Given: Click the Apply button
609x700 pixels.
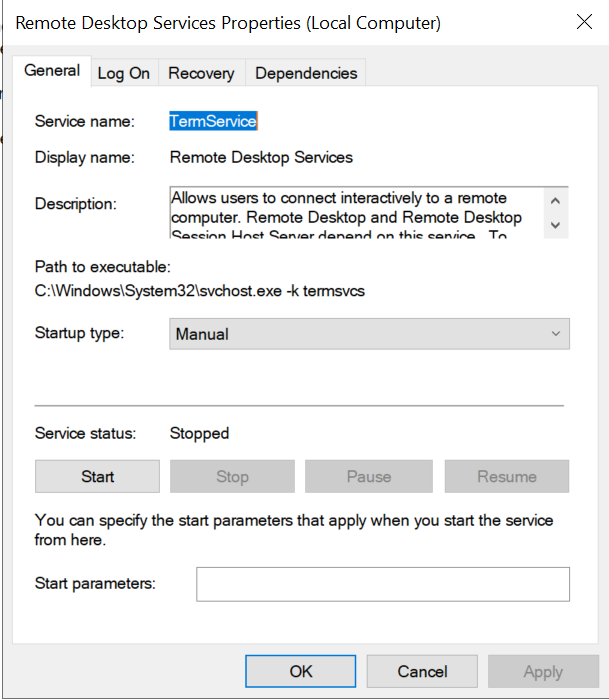Looking at the screenshot, I should (543, 672).
